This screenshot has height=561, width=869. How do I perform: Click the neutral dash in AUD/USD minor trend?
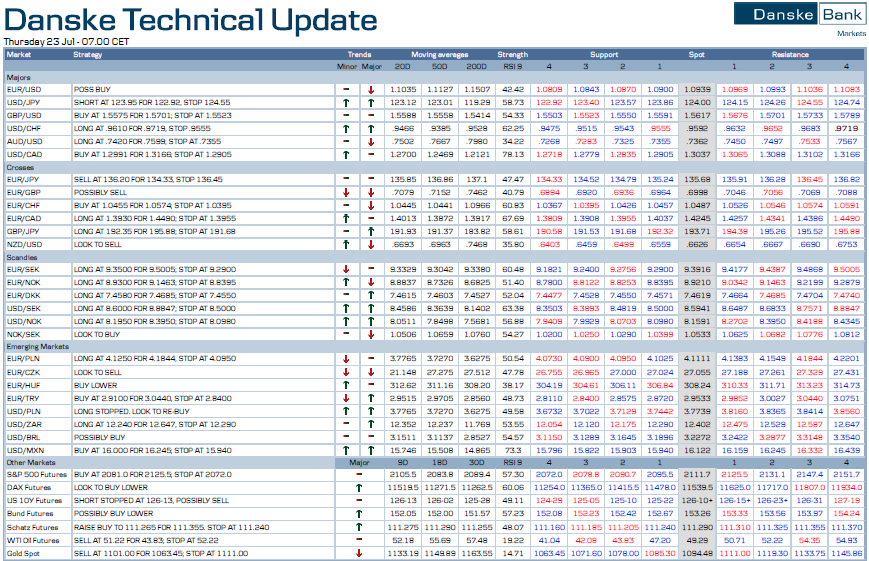[x=345, y=141]
